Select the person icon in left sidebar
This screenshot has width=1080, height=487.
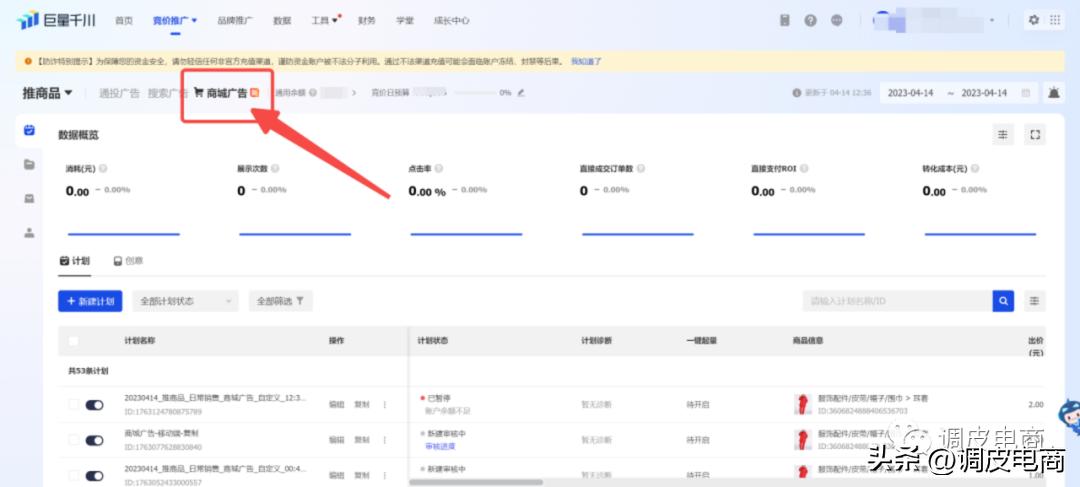coord(29,233)
